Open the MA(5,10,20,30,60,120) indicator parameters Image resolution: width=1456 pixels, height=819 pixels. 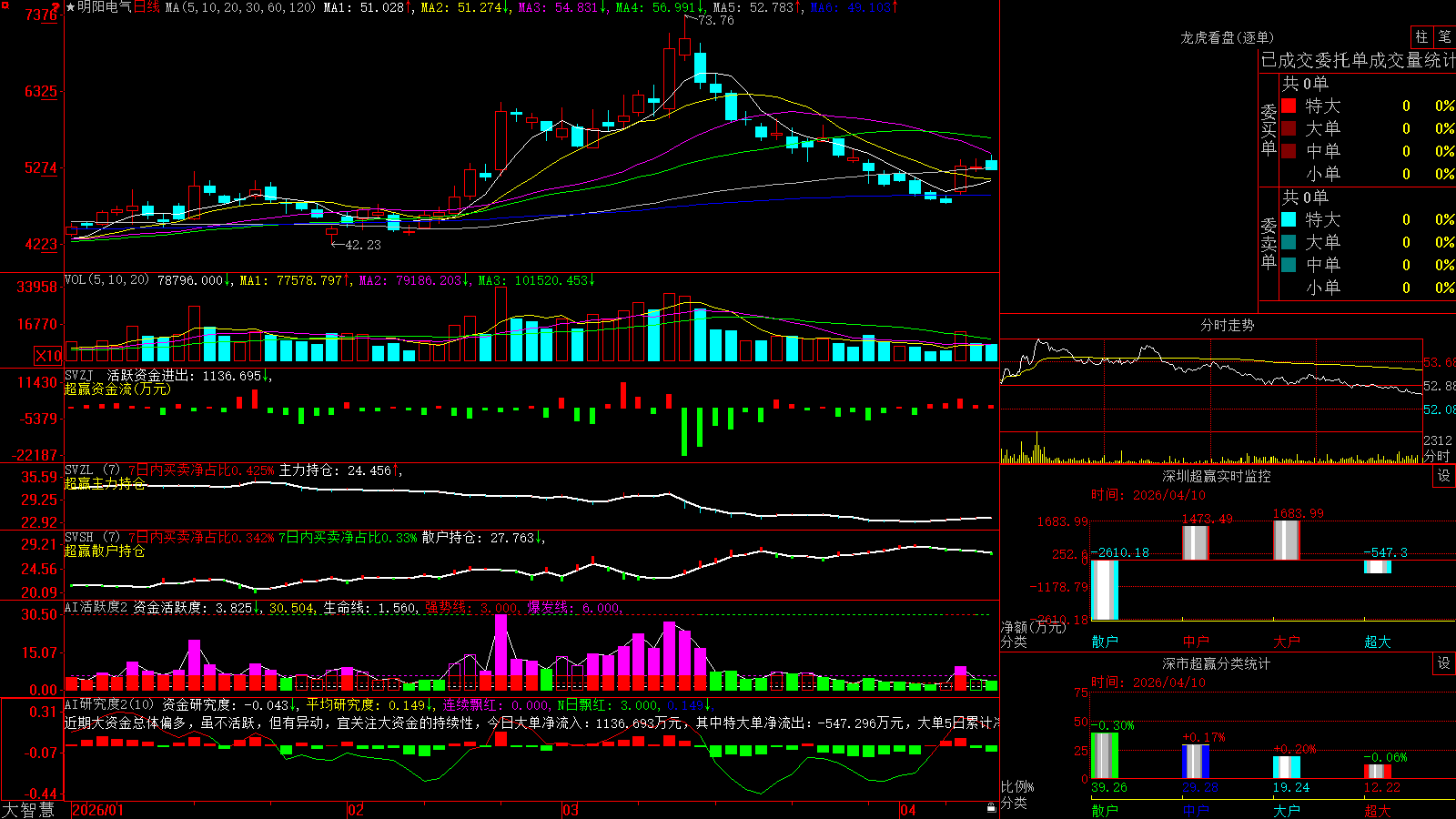pyautogui.click(x=240, y=7)
